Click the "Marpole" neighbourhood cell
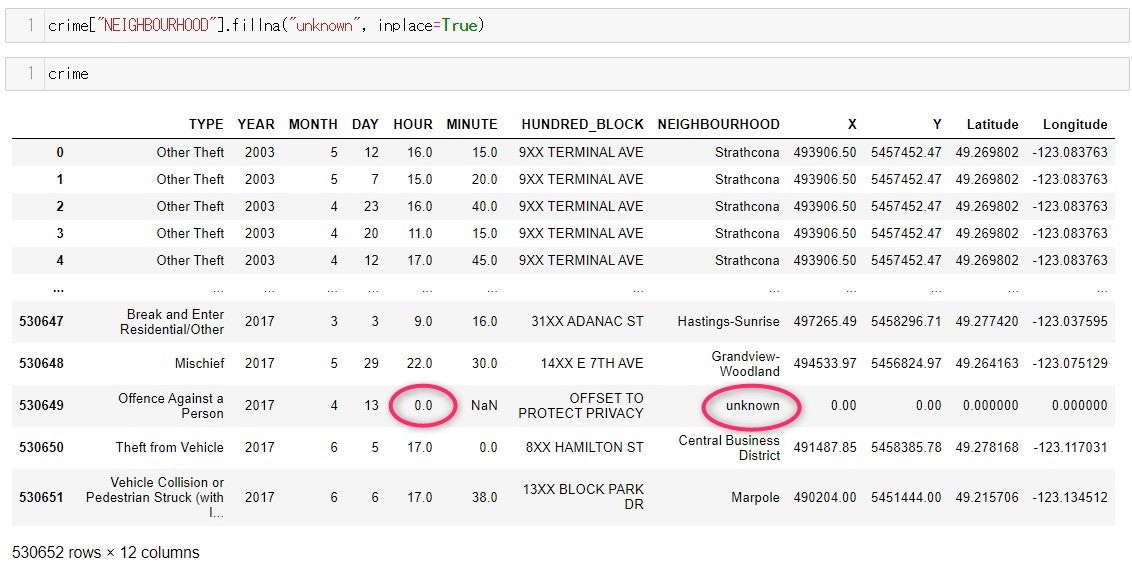Screen dimensions: 1132x573 [x=755, y=497]
